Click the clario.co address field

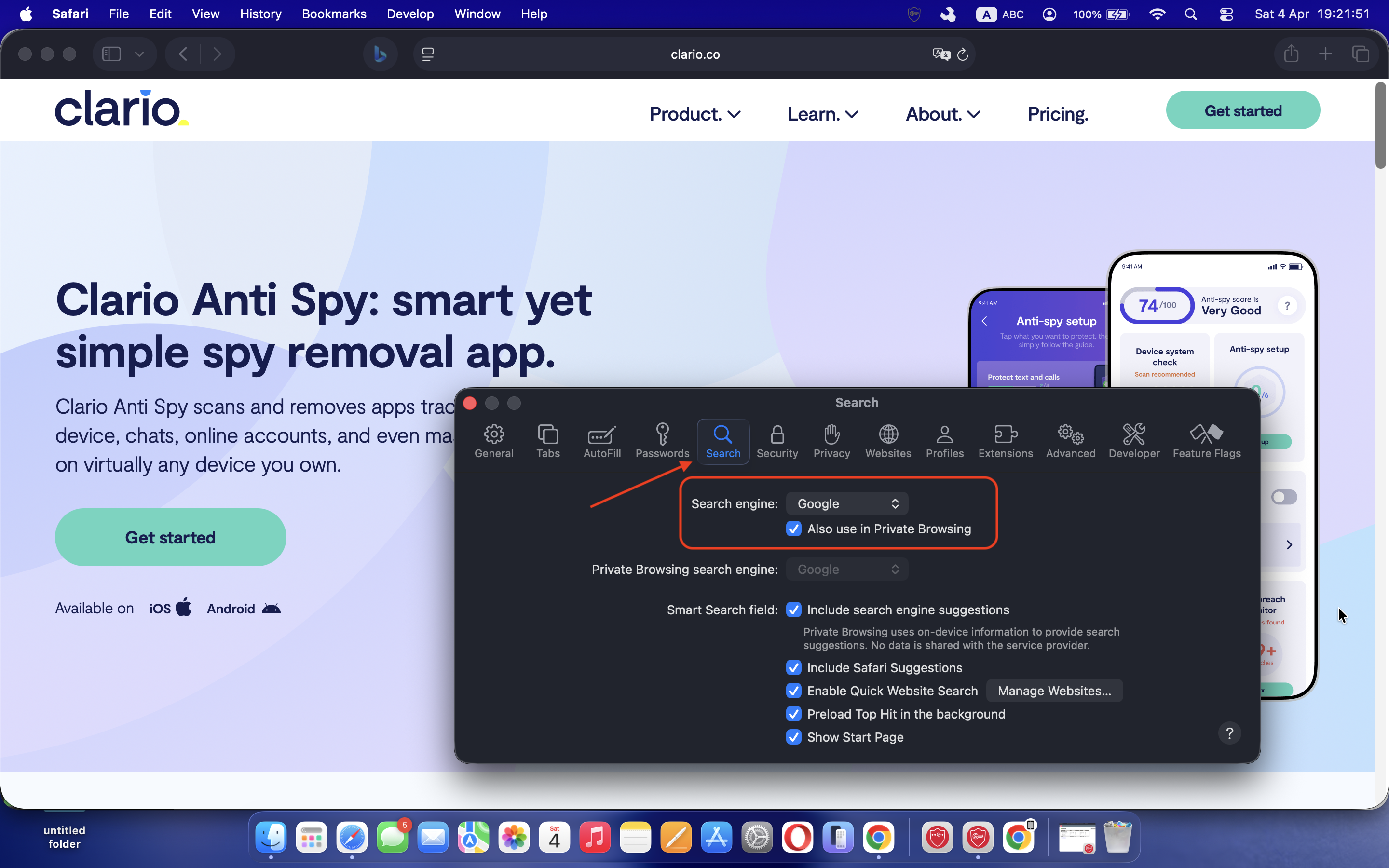point(694,54)
